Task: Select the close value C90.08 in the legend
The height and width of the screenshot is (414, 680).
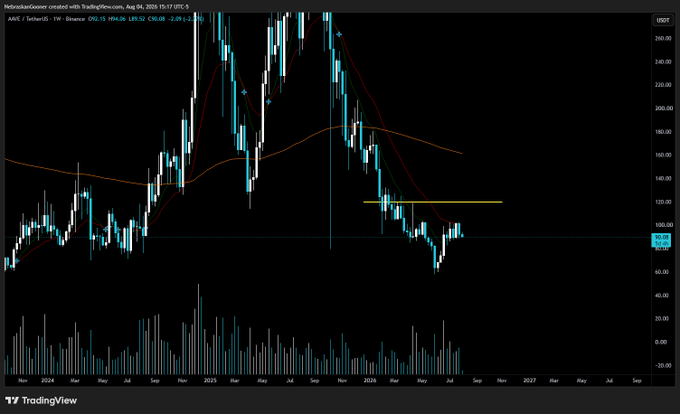Action: pyautogui.click(x=156, y=19)
